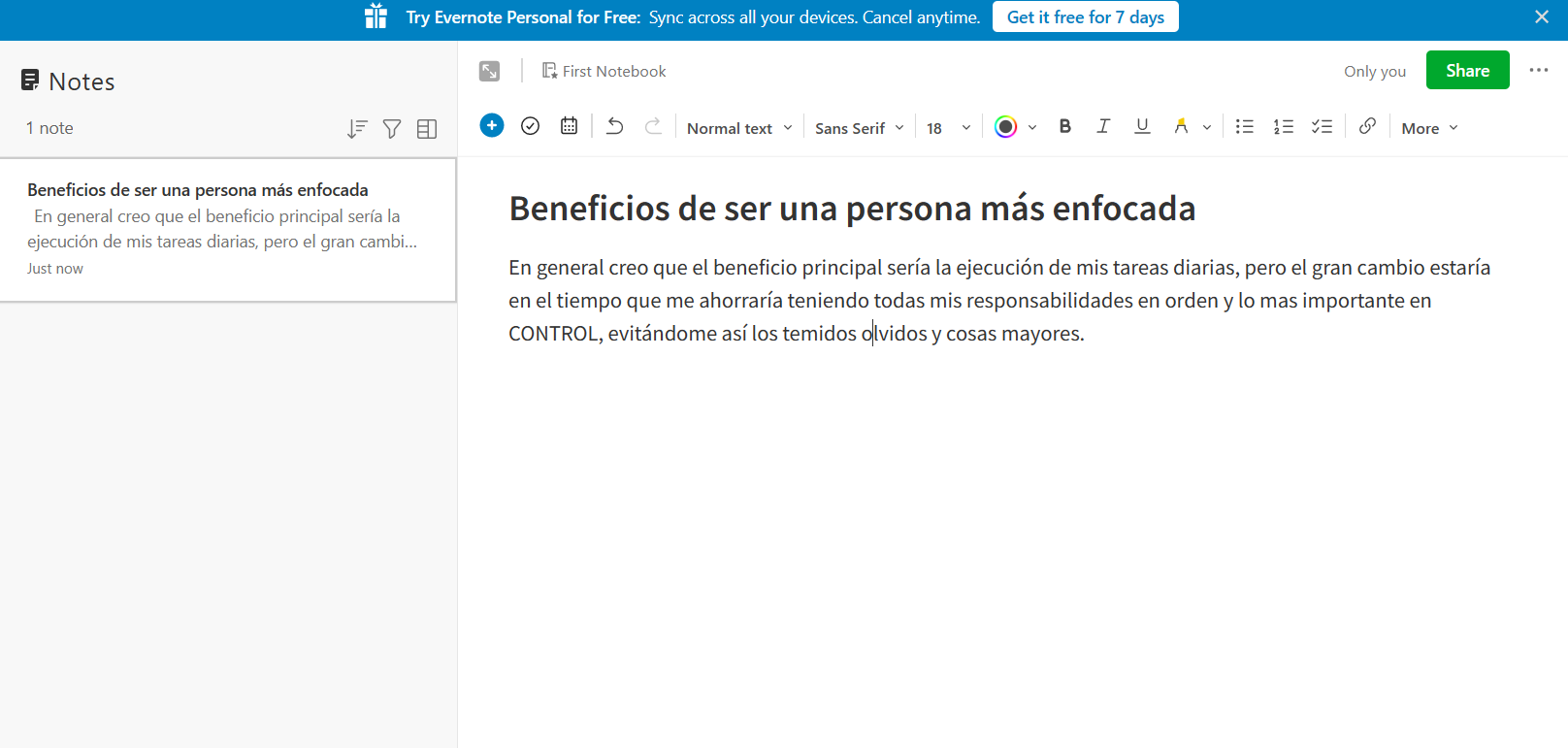Insert a checklist
Viewport: 1568px width, 748px height.
point(1323,126)
